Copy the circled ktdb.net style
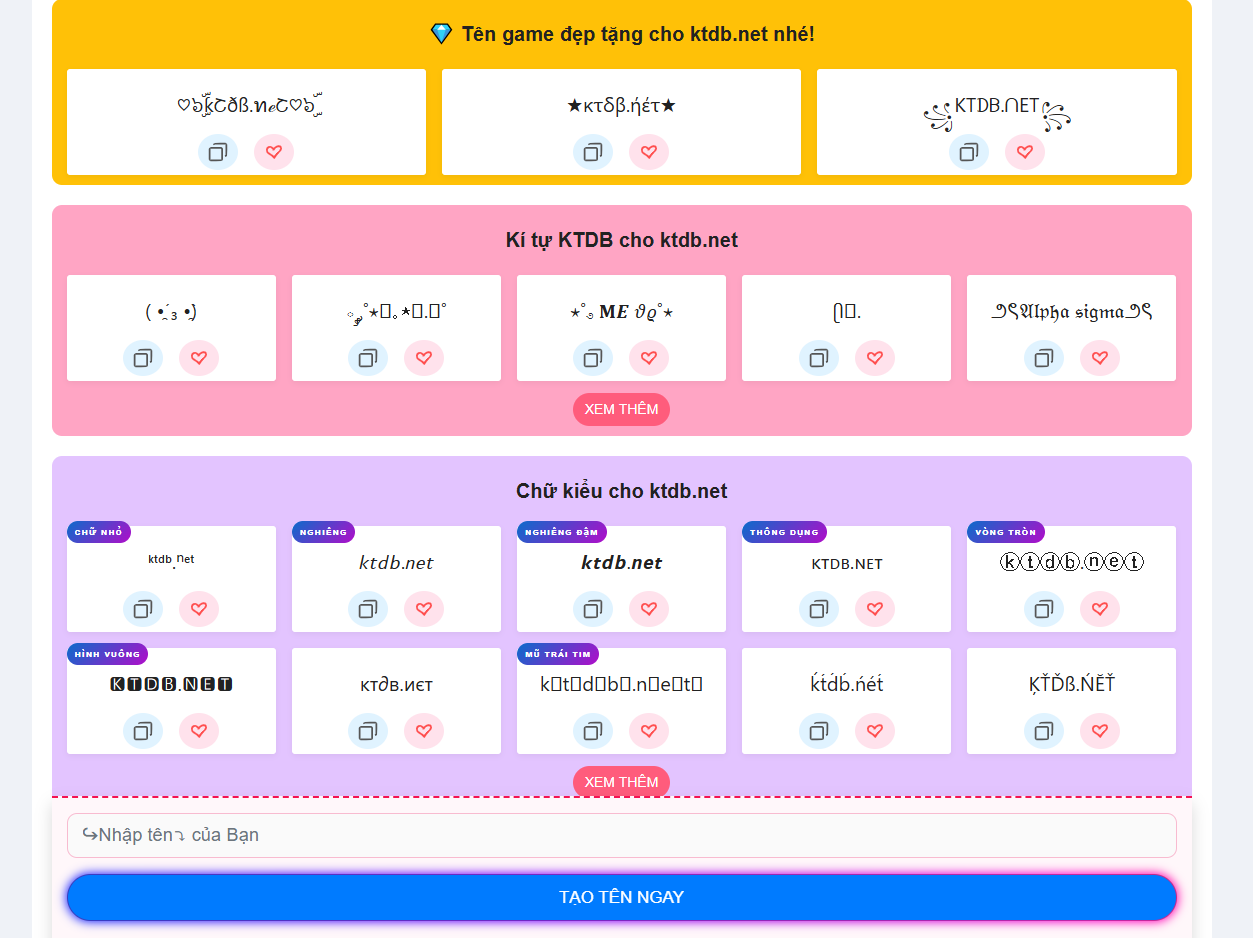The image size is (1253, 938). [1043, 609]
